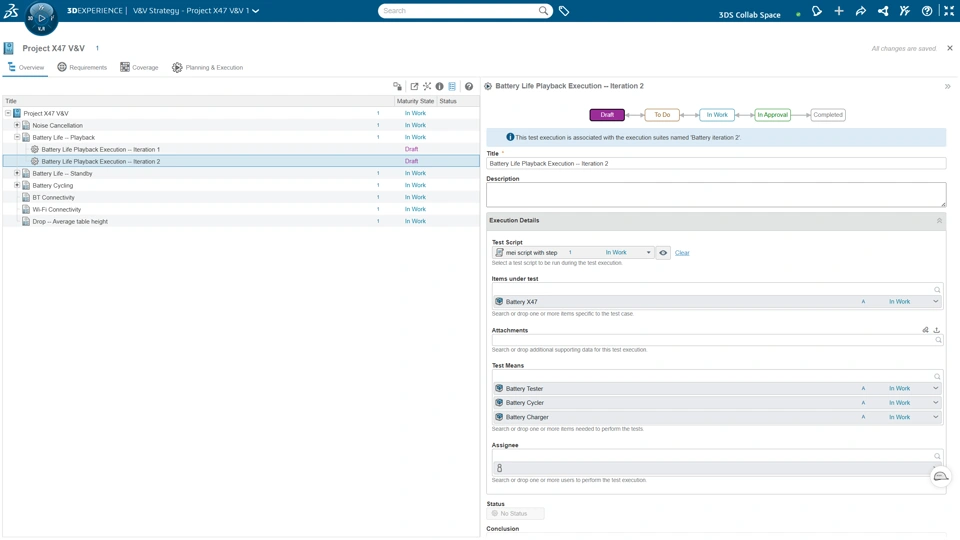
Task: Expand the Battery Life -- Standby node
Action: pyautogui.click(x=17, y=173)
